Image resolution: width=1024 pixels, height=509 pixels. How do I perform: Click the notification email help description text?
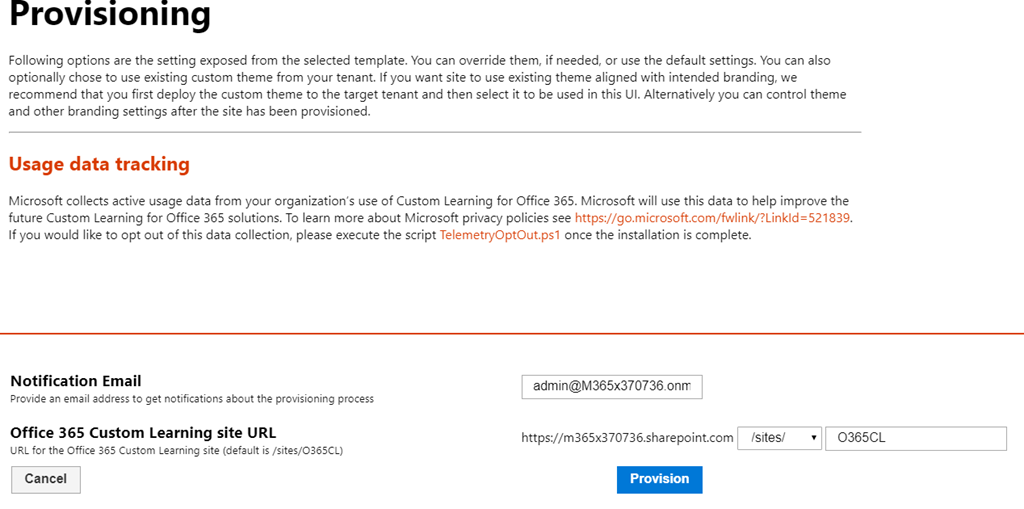pos(192,399)
